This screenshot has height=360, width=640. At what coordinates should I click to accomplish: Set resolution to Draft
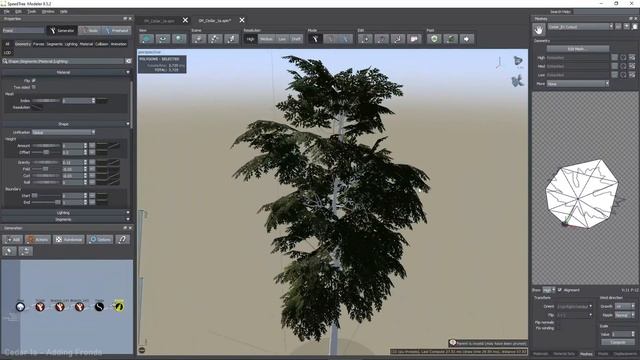click(x=296, y=39)
